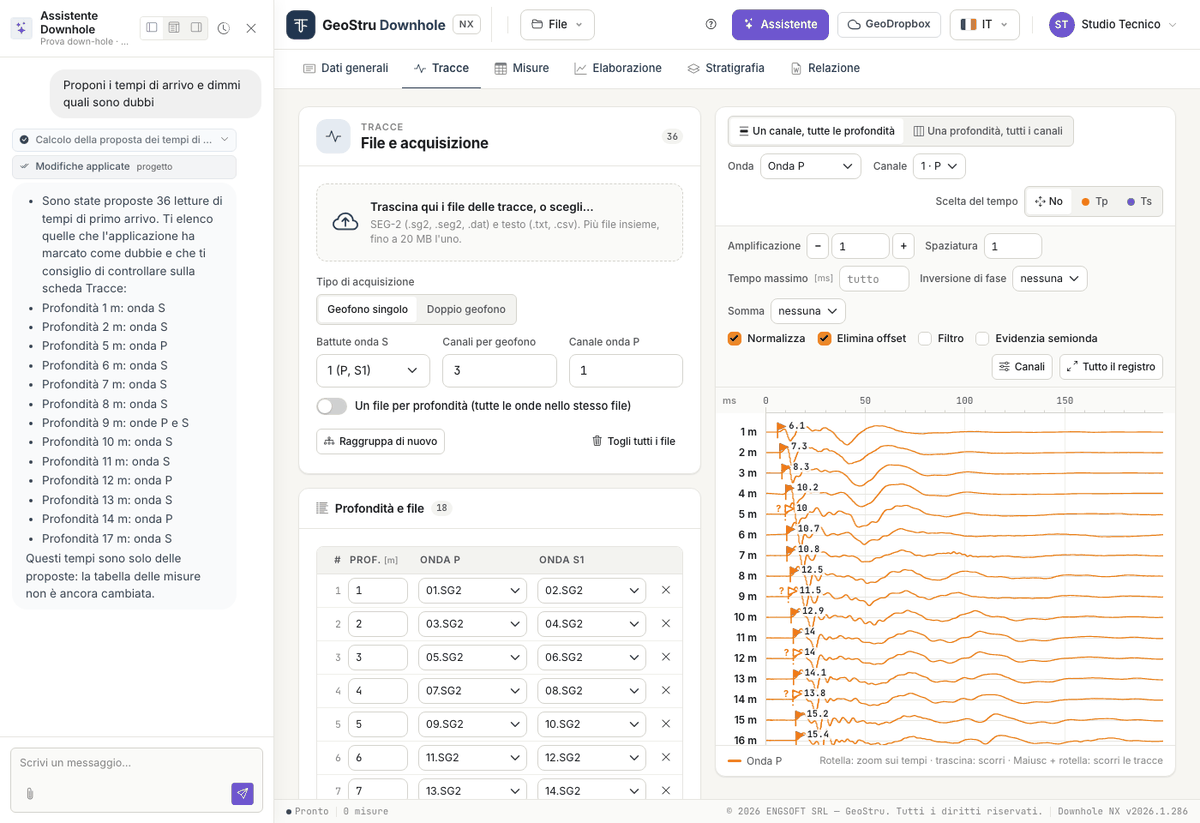The width and height of the screenshot is (1200, 823).
Task: Enable the Filtro checkbox
Action: 925,338
